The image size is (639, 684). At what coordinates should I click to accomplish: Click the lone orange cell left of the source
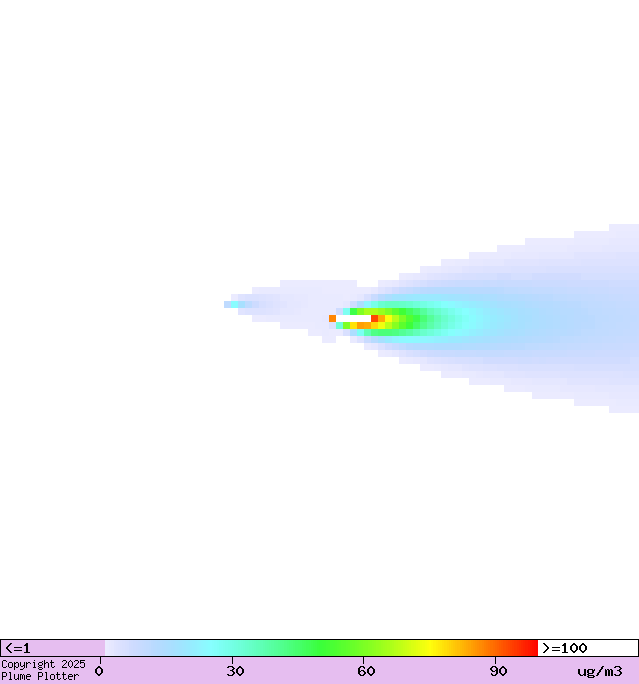332,318
